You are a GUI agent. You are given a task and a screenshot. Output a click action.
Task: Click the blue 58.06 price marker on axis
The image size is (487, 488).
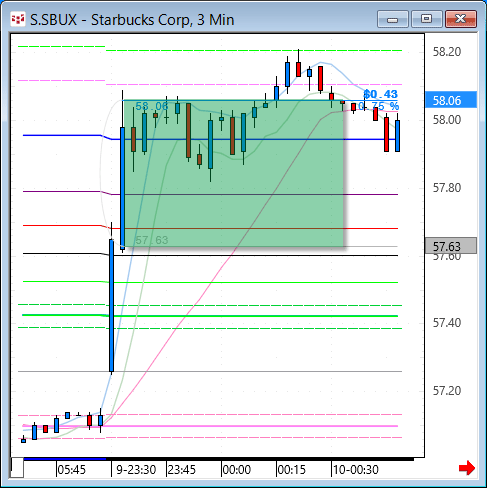451,100
